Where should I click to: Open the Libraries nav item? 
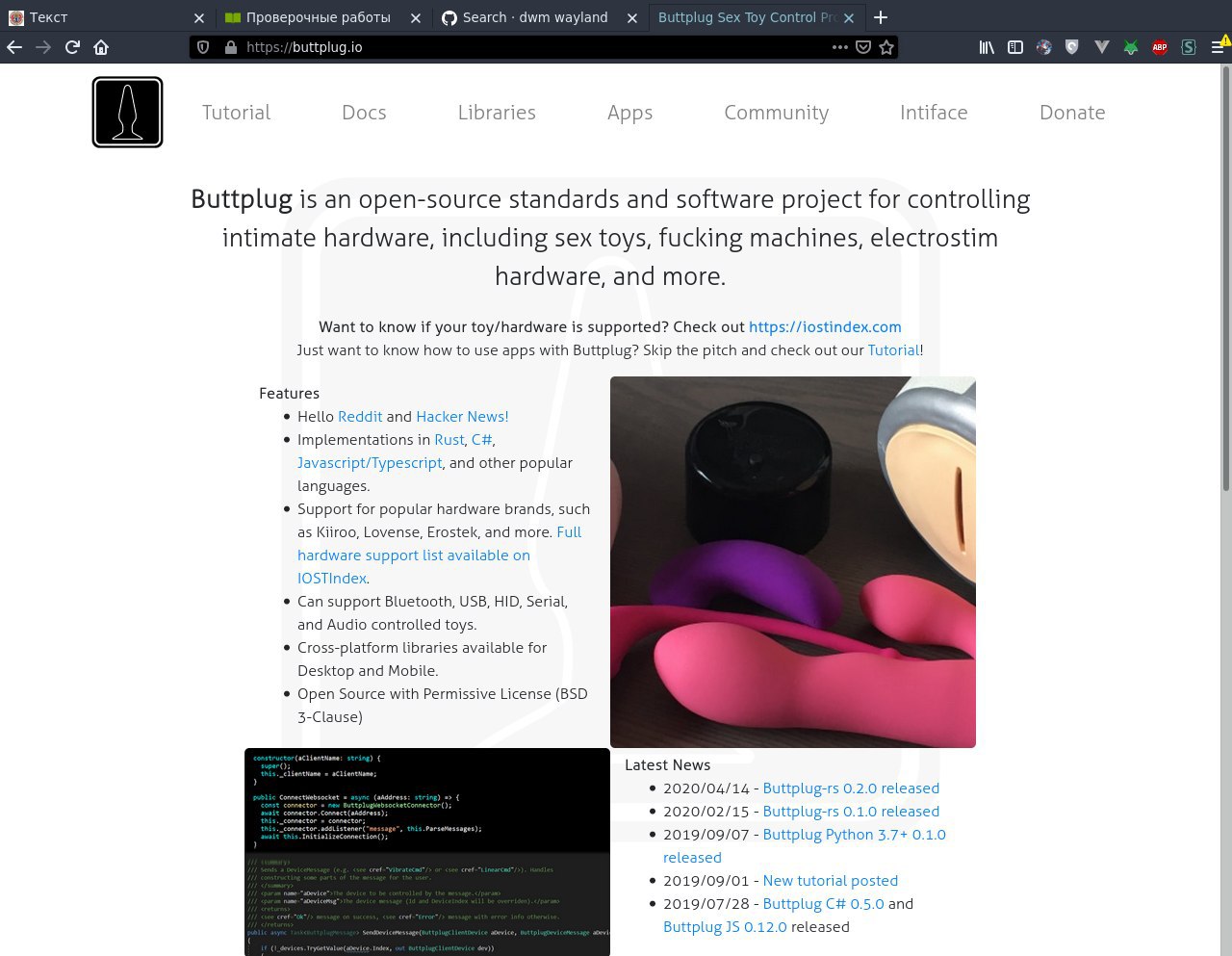point(497,113)
